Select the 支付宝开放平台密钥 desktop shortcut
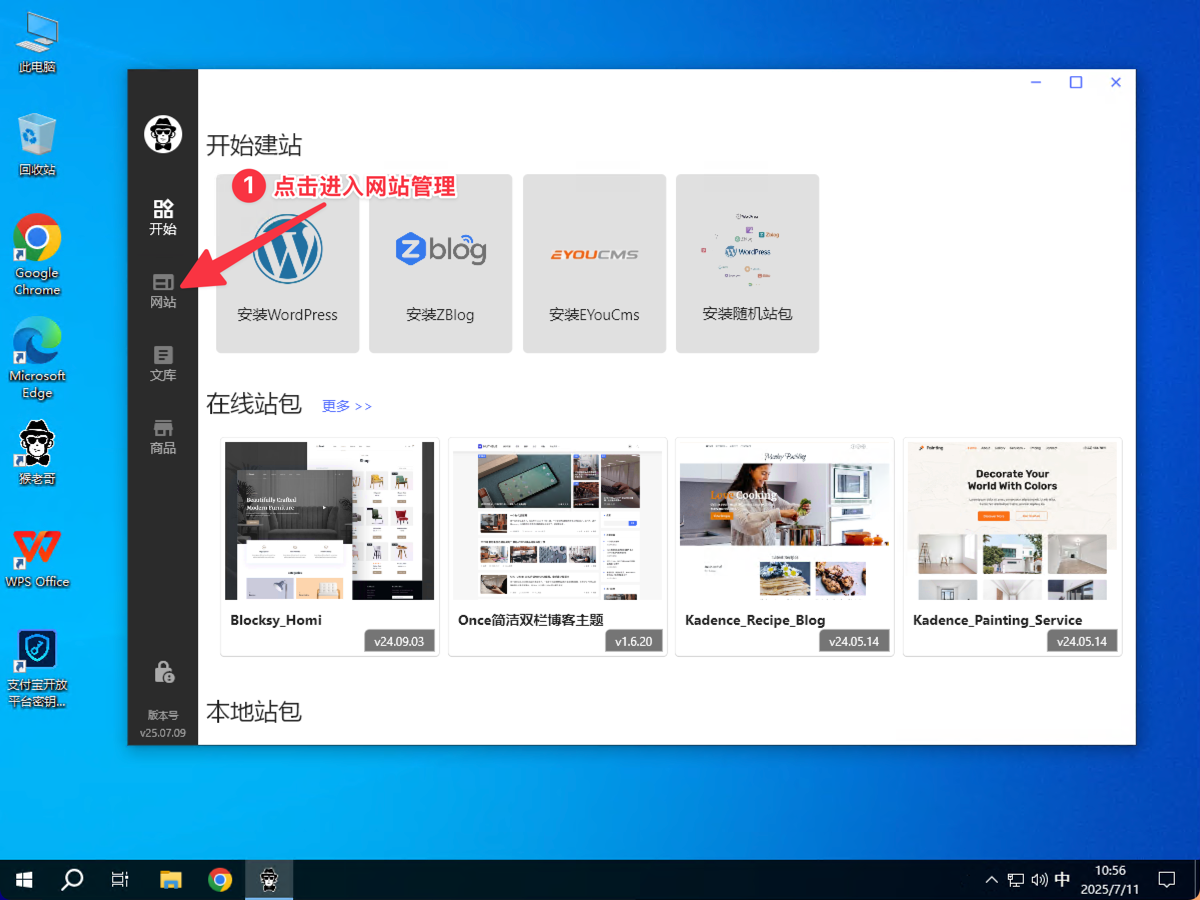The image size is (1200, 900). pos(37,670)
